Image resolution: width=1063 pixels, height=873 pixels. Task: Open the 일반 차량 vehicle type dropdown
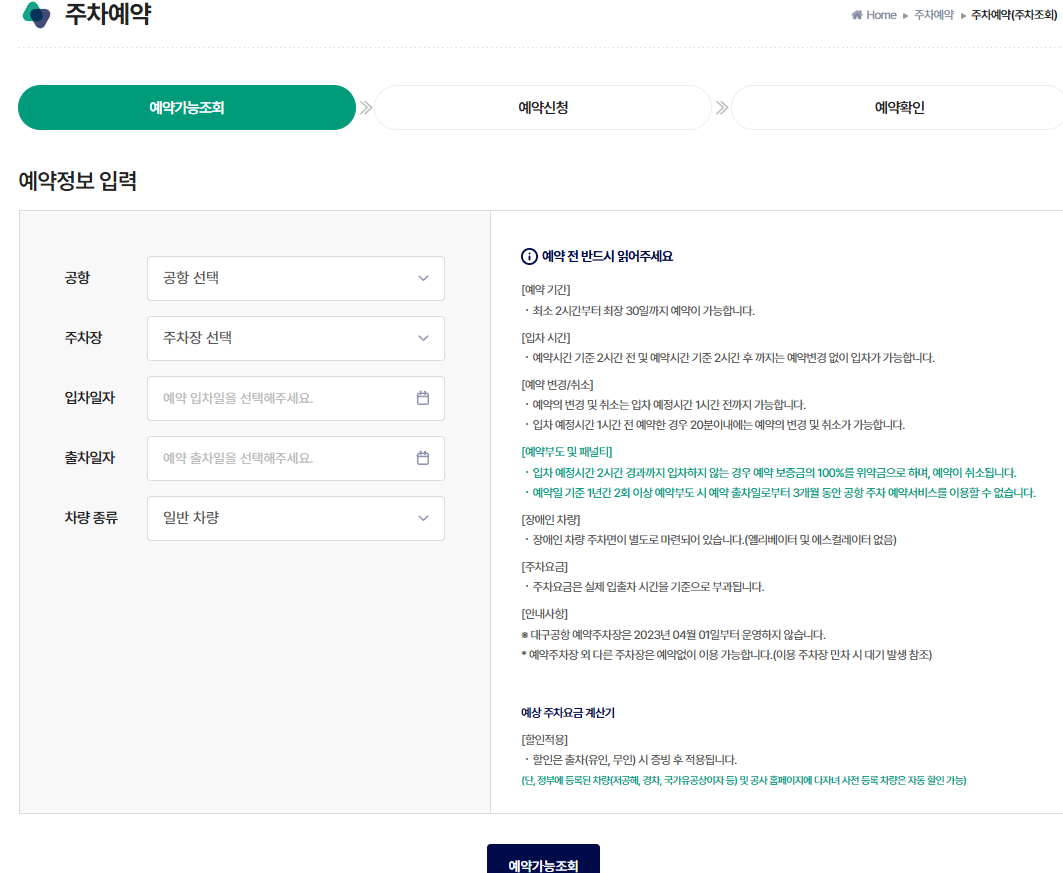pos(296,518)
